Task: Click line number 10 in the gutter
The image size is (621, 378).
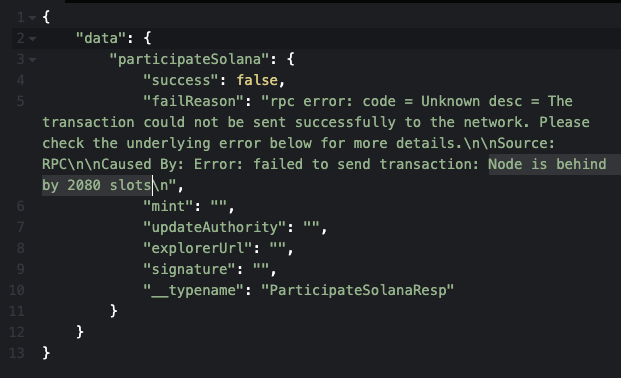Action: (x=17, y=290)
